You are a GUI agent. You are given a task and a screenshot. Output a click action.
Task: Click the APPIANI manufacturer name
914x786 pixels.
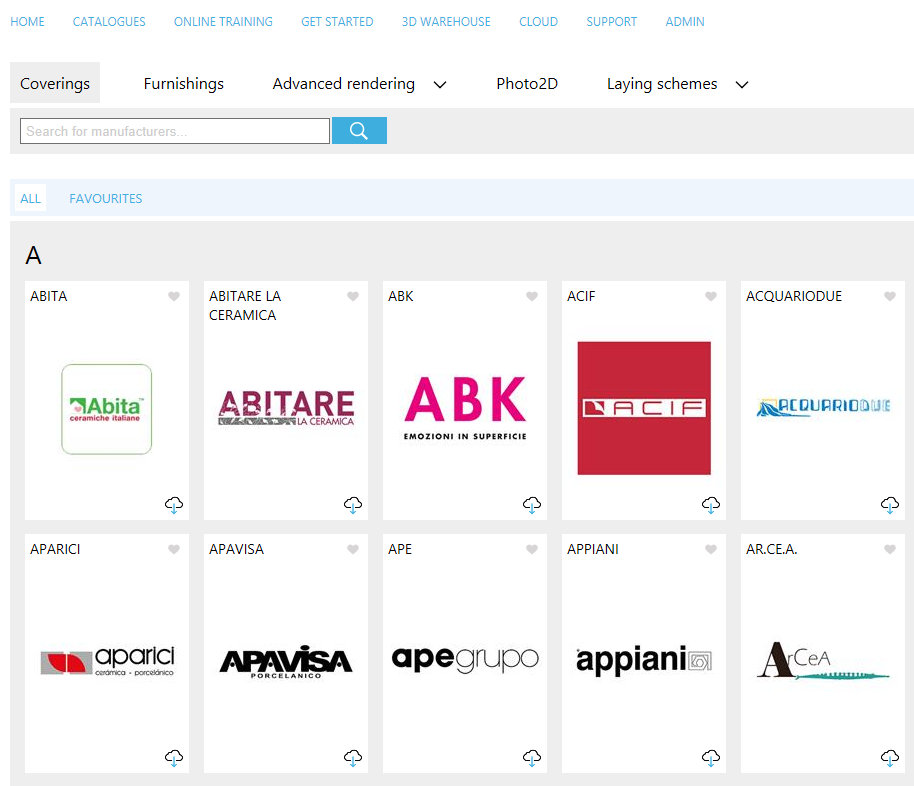click(x=592, y=549)
